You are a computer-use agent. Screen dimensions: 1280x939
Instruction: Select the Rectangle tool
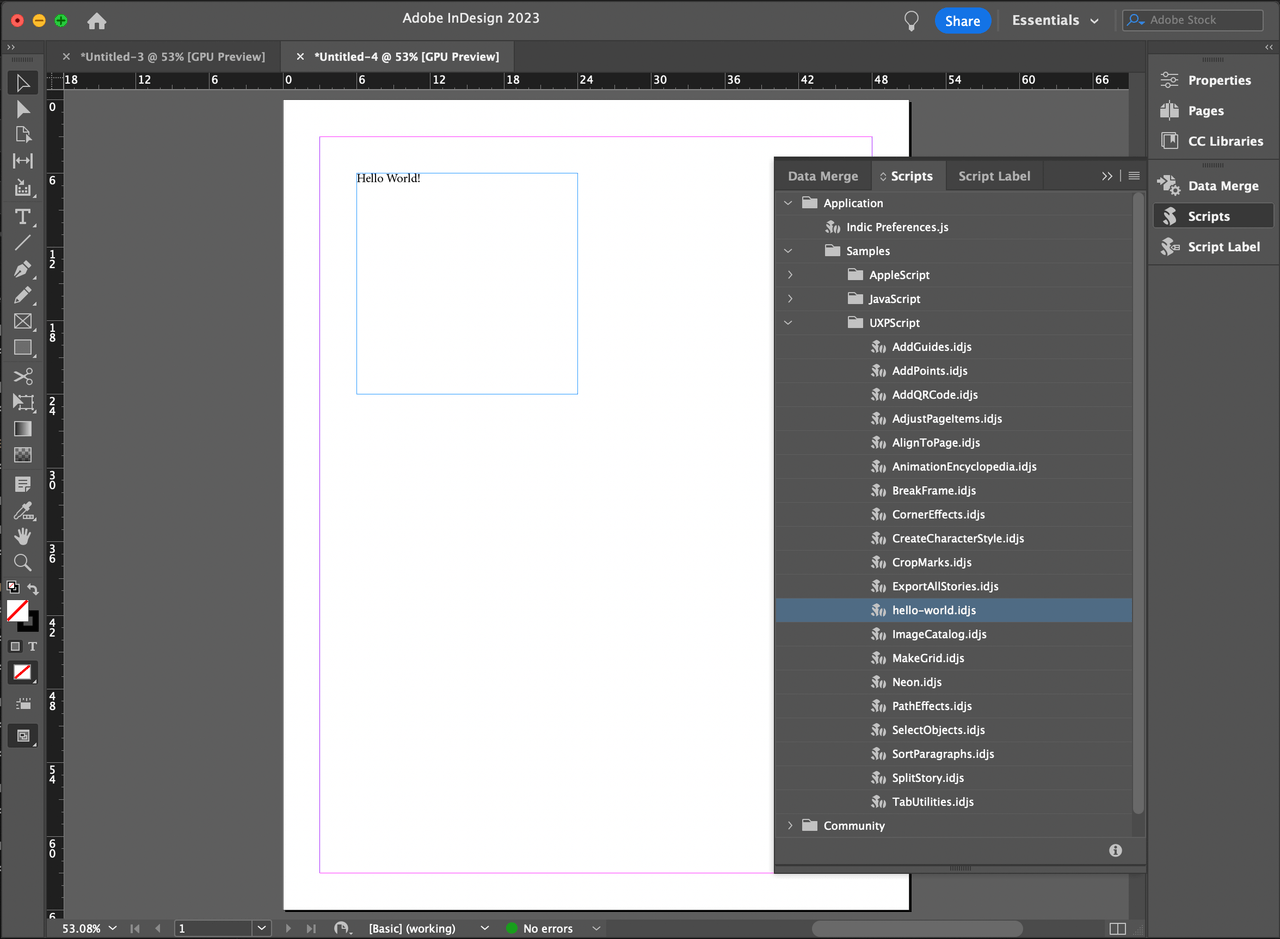coord(23,348)
